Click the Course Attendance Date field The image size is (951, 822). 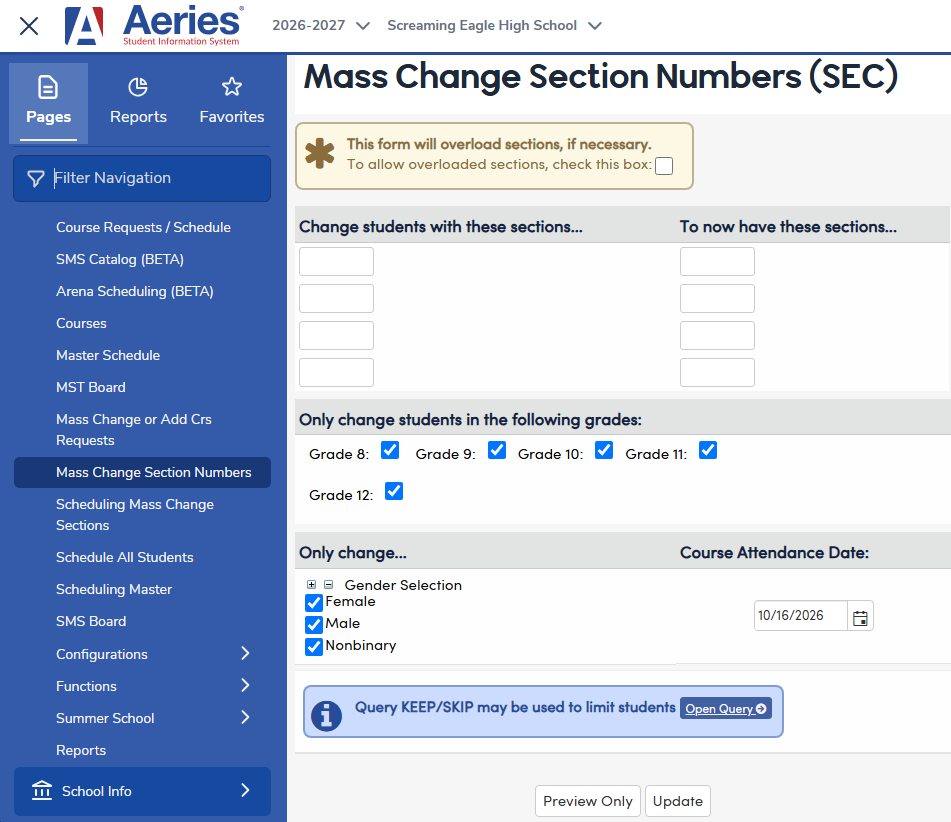click(x=801, y=616)
